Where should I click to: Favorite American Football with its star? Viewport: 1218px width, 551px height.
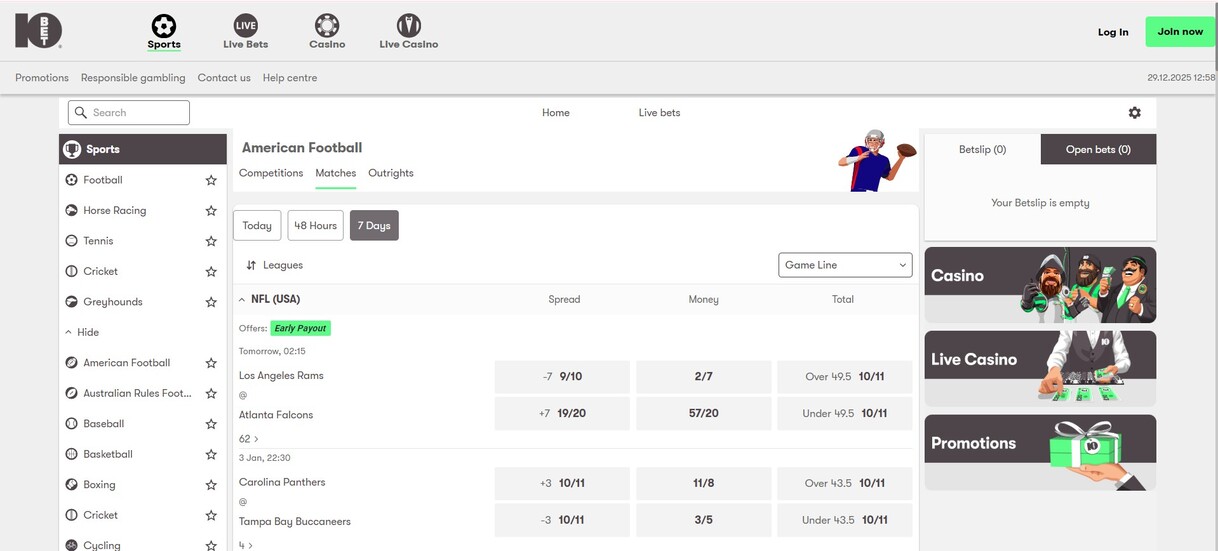(211, 363)
